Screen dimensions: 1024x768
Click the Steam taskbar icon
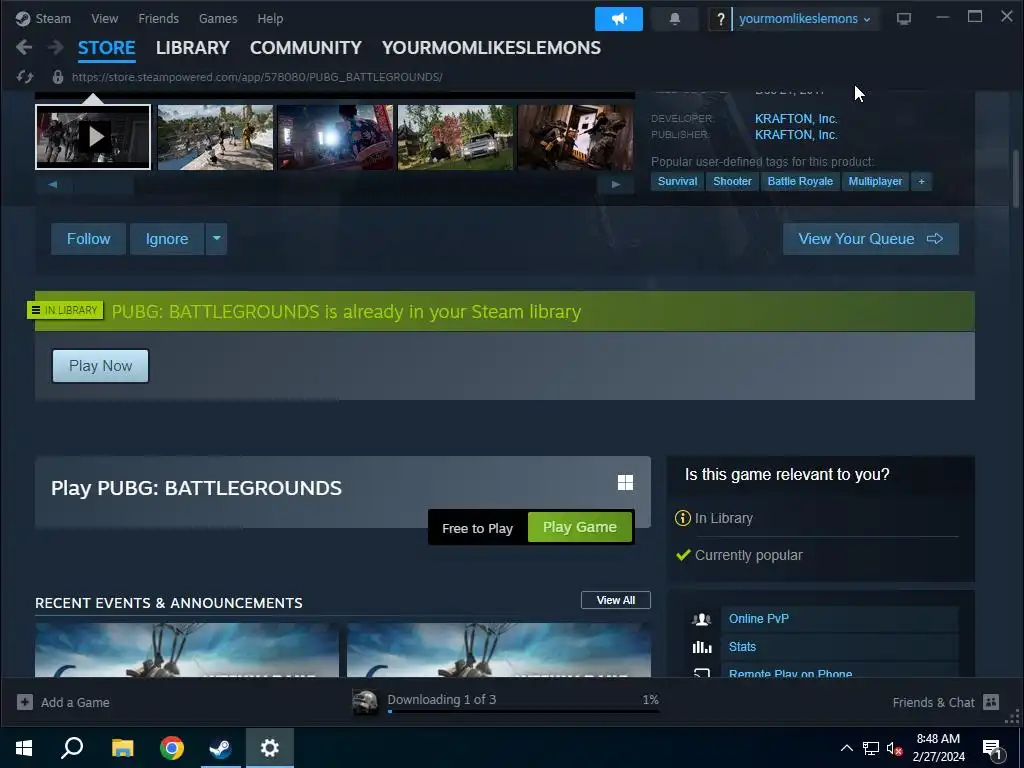221,748
